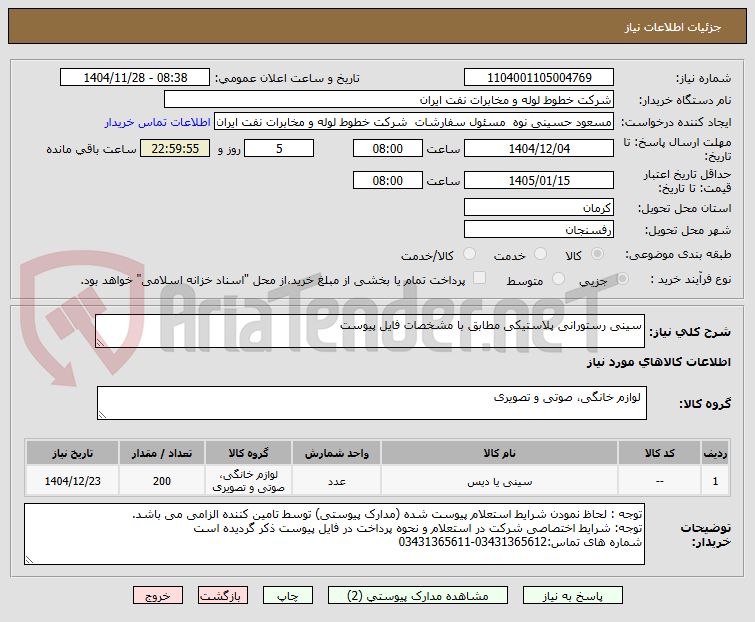Select the جزیی purchase type radio

click(622, 278)
